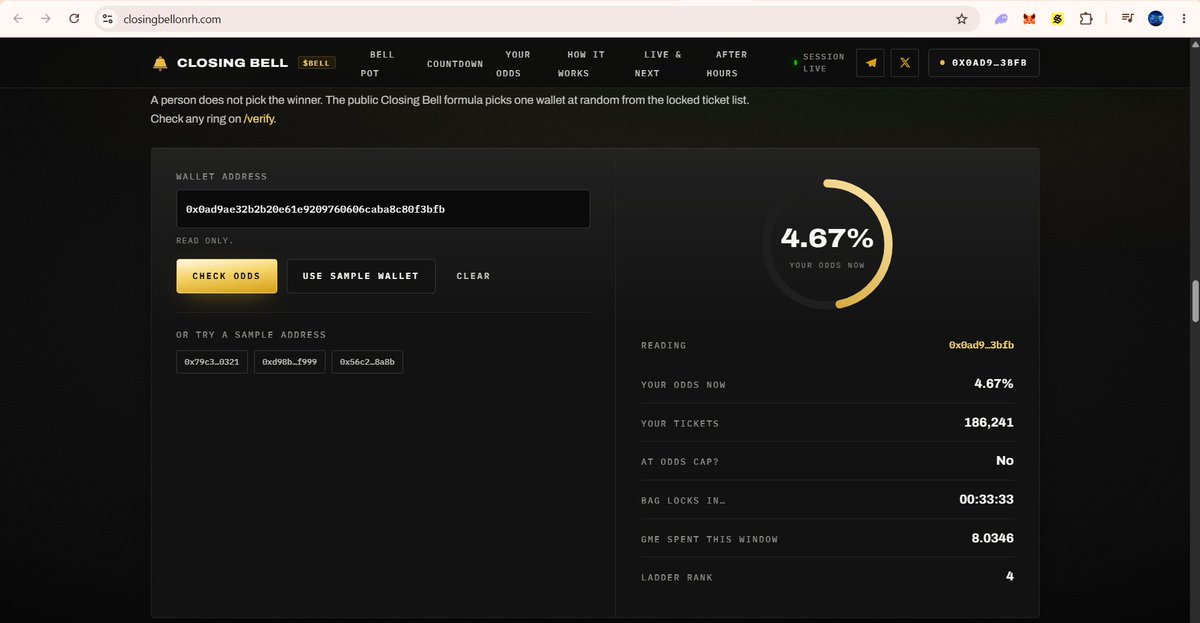Click the Or Try A Sample Address label
1200x623 pixels.
click(251, 335)
